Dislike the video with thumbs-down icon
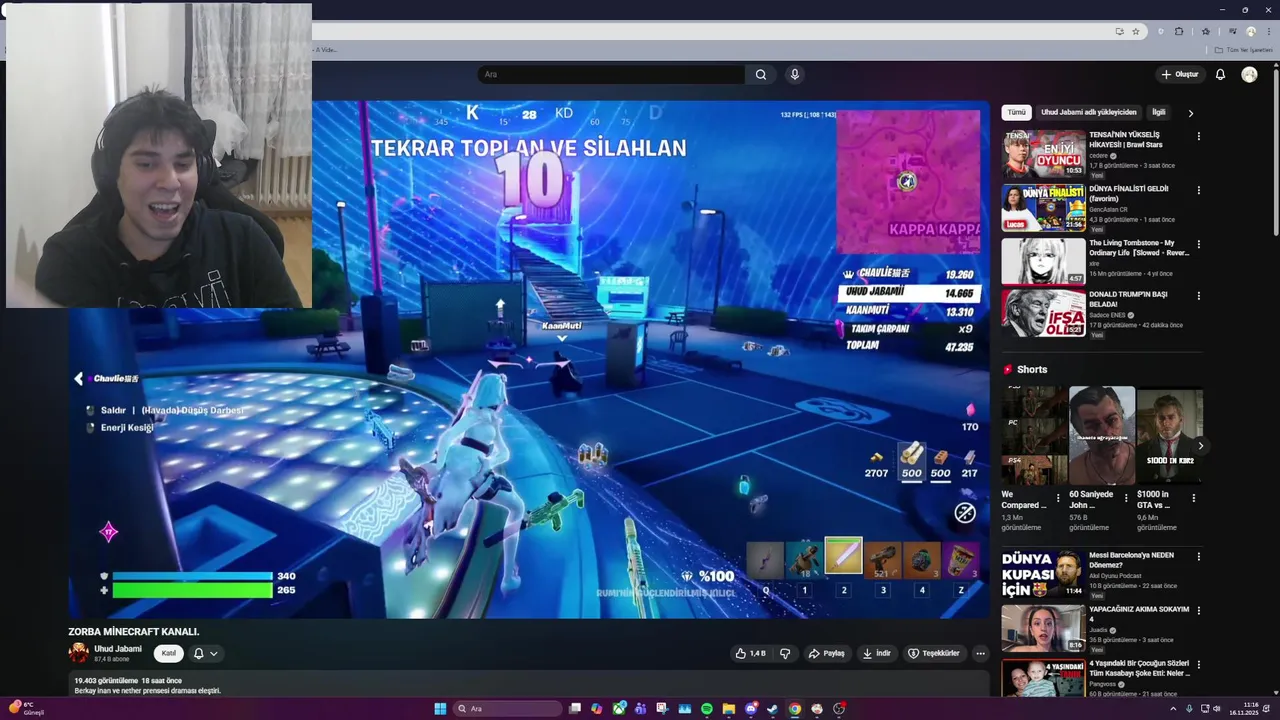This screenshot has width=1280, height=720. 785,653
